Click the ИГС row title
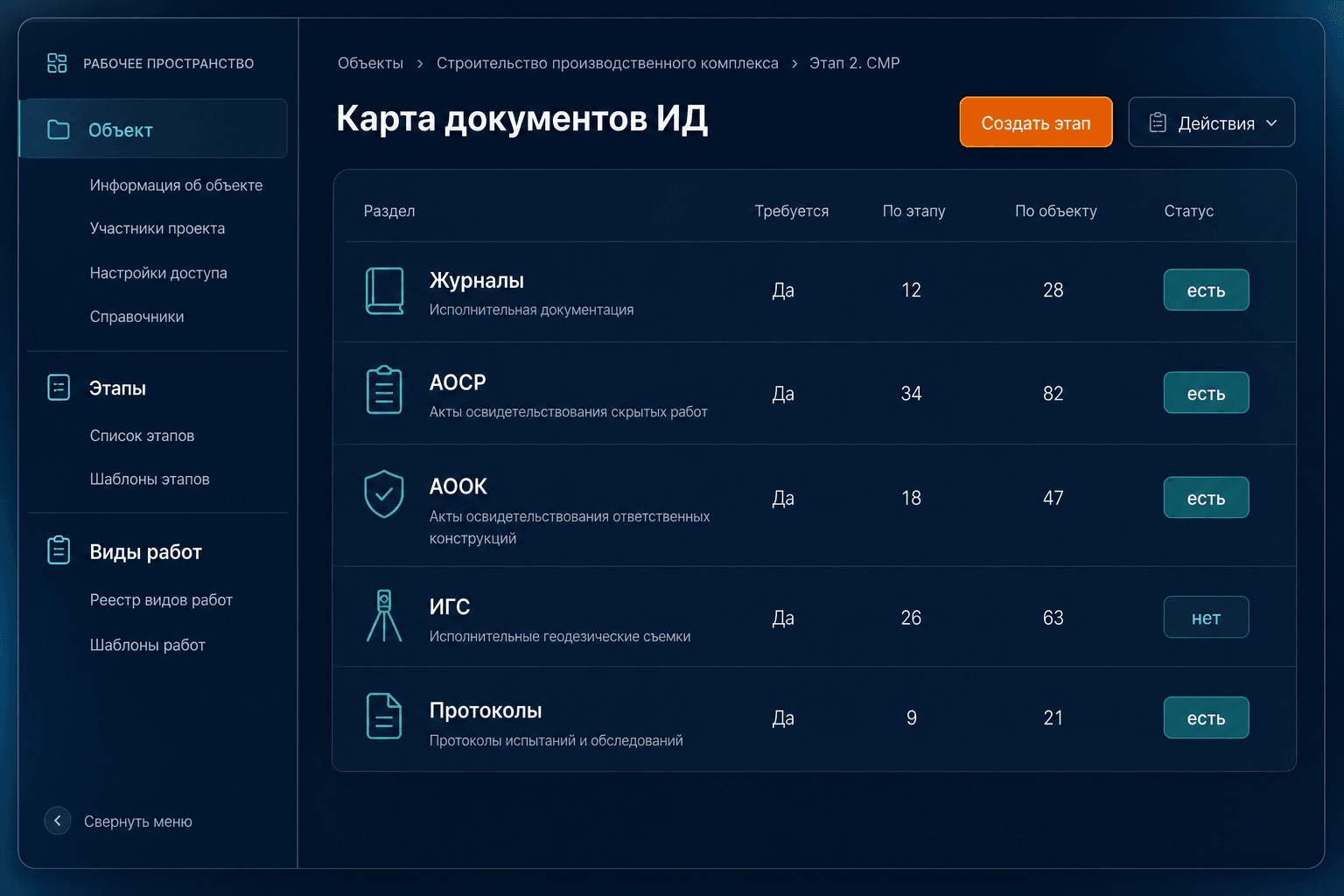The image size is (1344, 896). [449, 606]
